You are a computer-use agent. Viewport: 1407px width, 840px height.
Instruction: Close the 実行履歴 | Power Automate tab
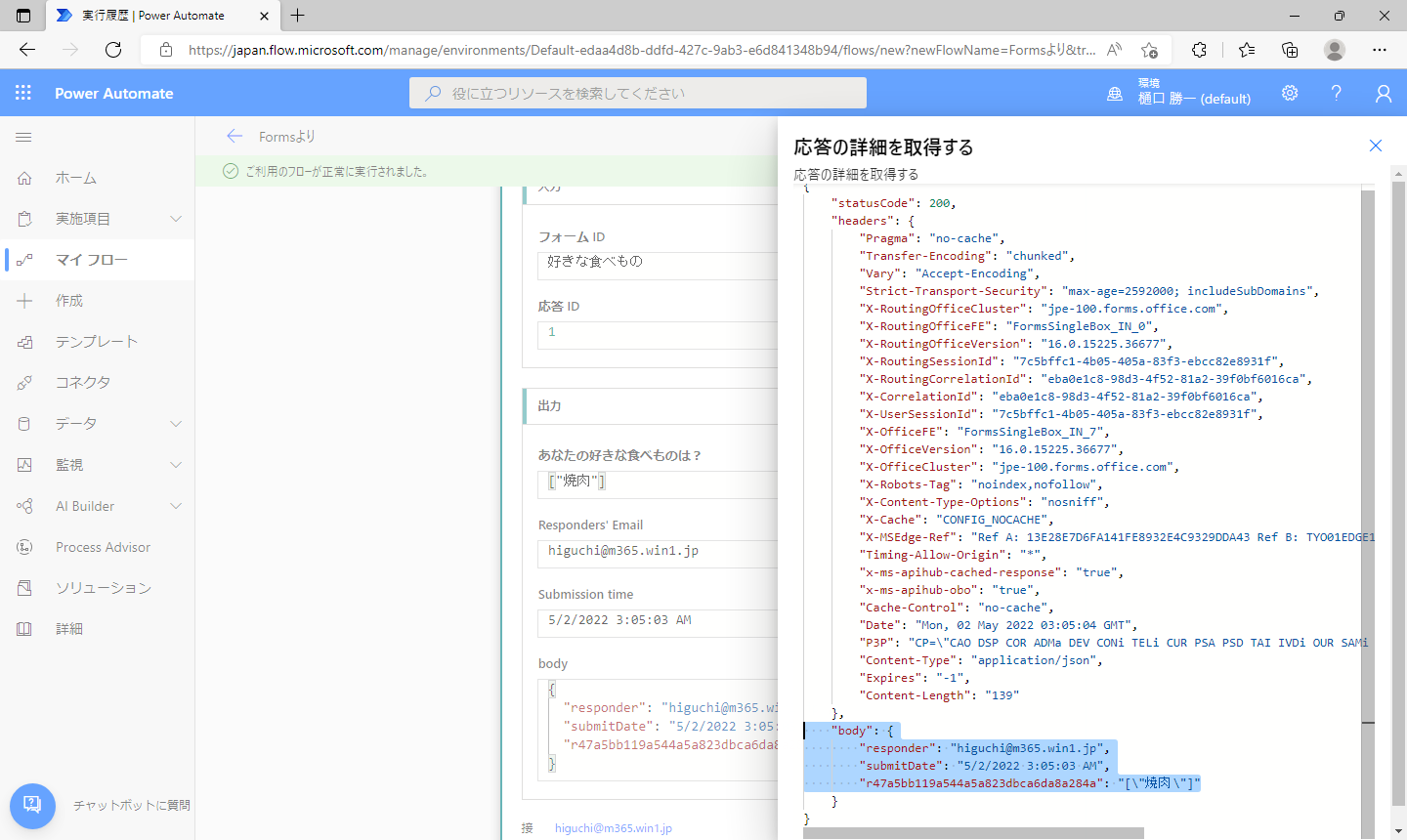[264, 16]
